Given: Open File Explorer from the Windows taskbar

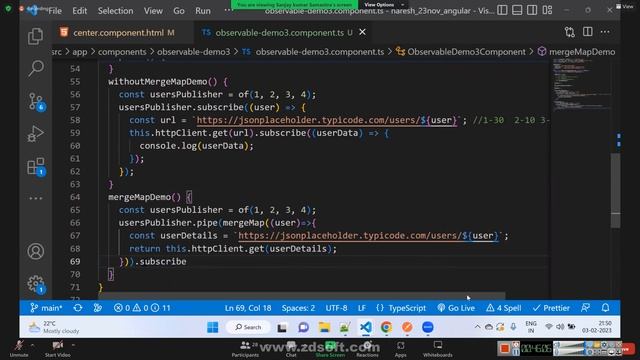Looking at the screenshot, I should pyautogui.click(x=324, y=327).
